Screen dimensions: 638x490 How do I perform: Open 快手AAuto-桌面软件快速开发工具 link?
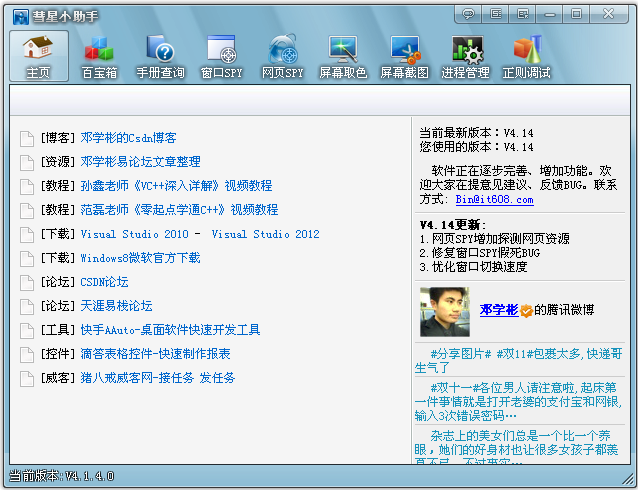[x=170, y=330]
